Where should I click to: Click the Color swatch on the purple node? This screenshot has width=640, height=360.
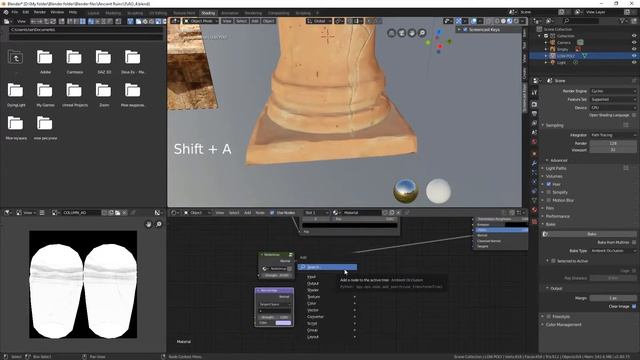[284, 323]
